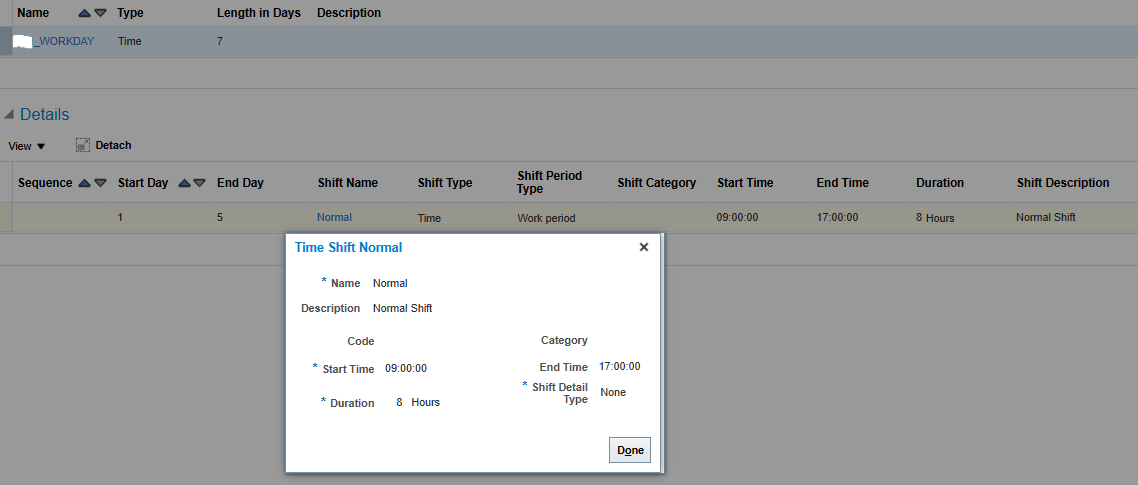Open the Normal shift name link
The image size is (1138, 485).
coord(334,217)
